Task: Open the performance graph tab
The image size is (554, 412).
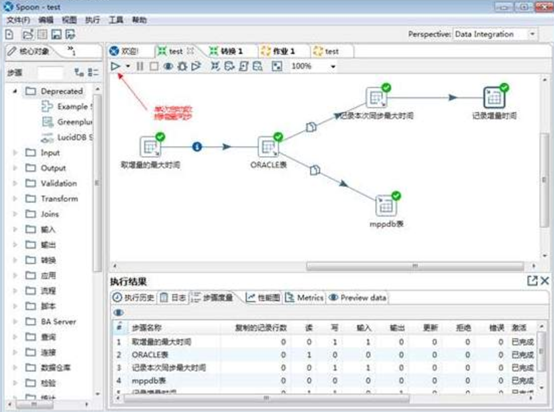Action: [x=263, y=298]
